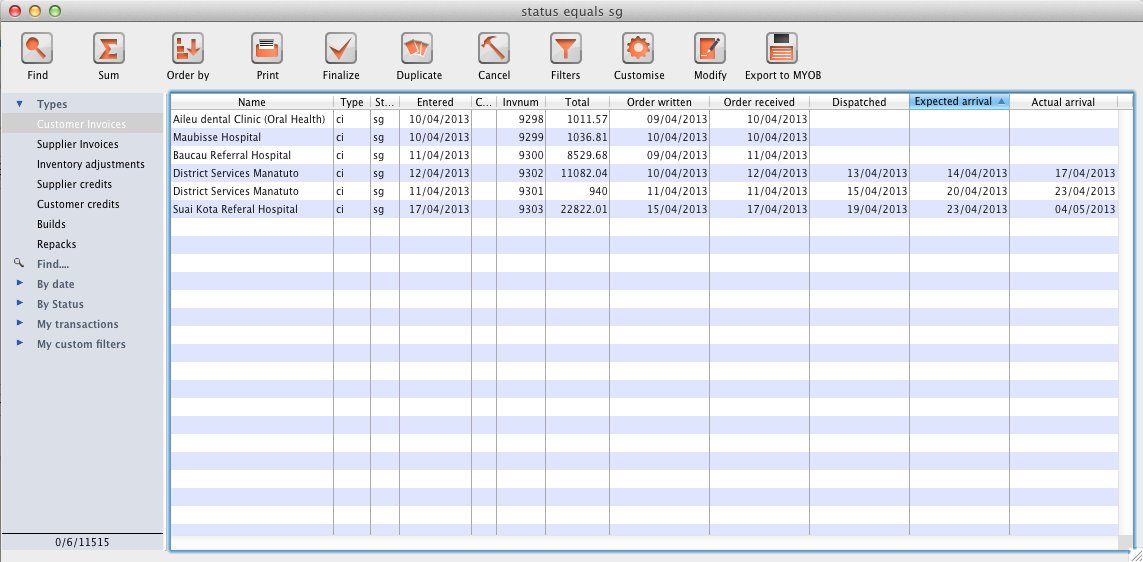Open the Order by sorting tool
Screen dimensions: 1143x562
tap(188, 48)
